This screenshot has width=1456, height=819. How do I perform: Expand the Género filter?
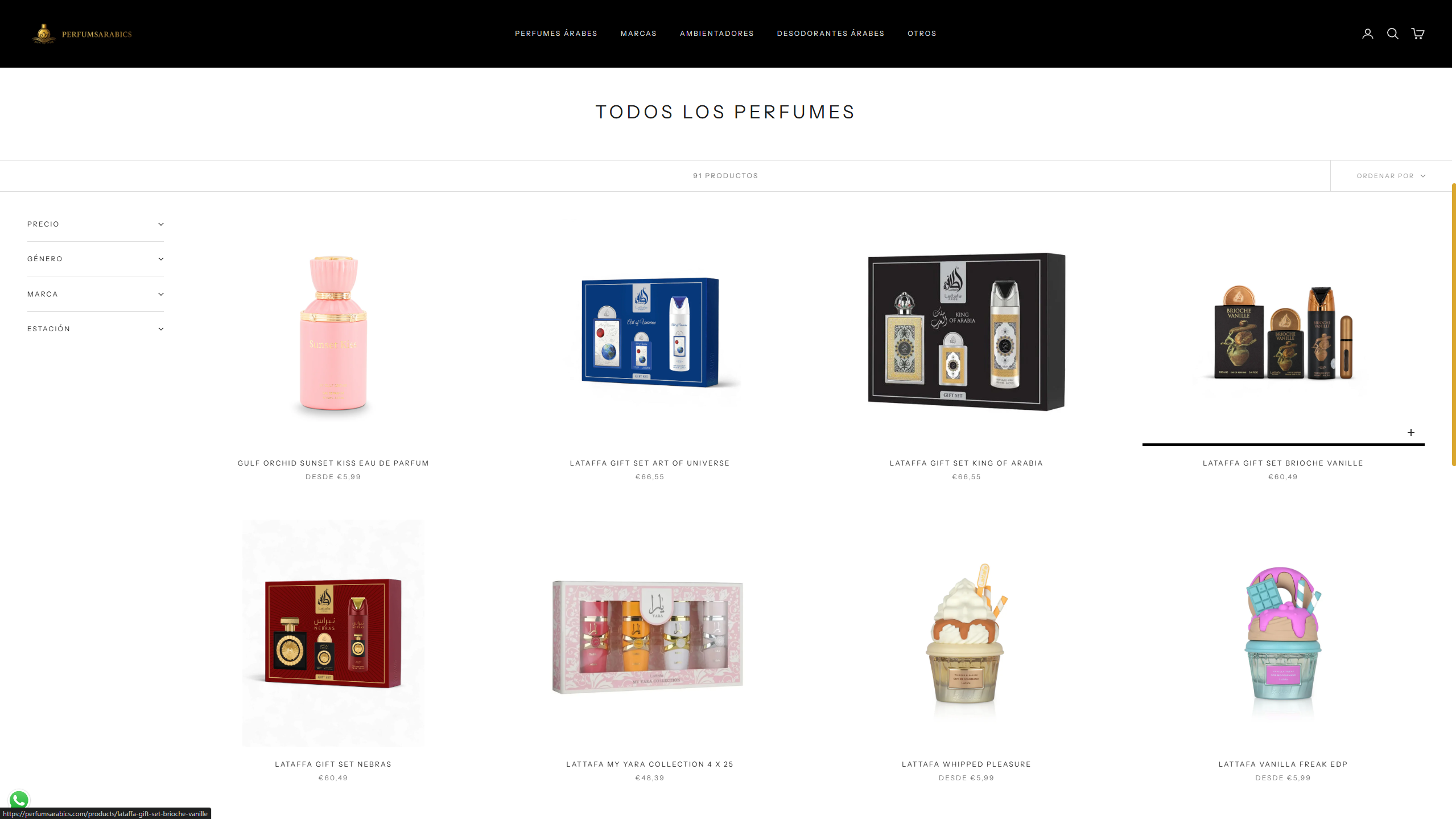[96, 259]
